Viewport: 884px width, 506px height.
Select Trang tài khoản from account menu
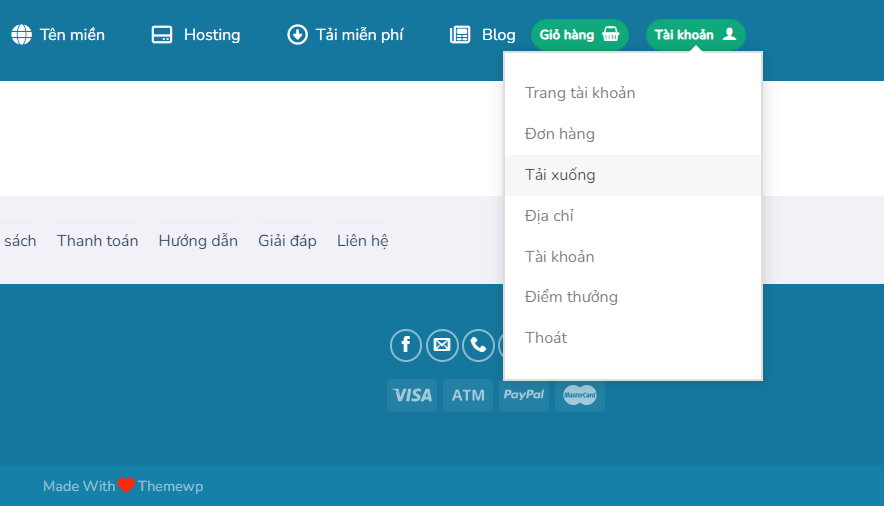click(580, 93)
